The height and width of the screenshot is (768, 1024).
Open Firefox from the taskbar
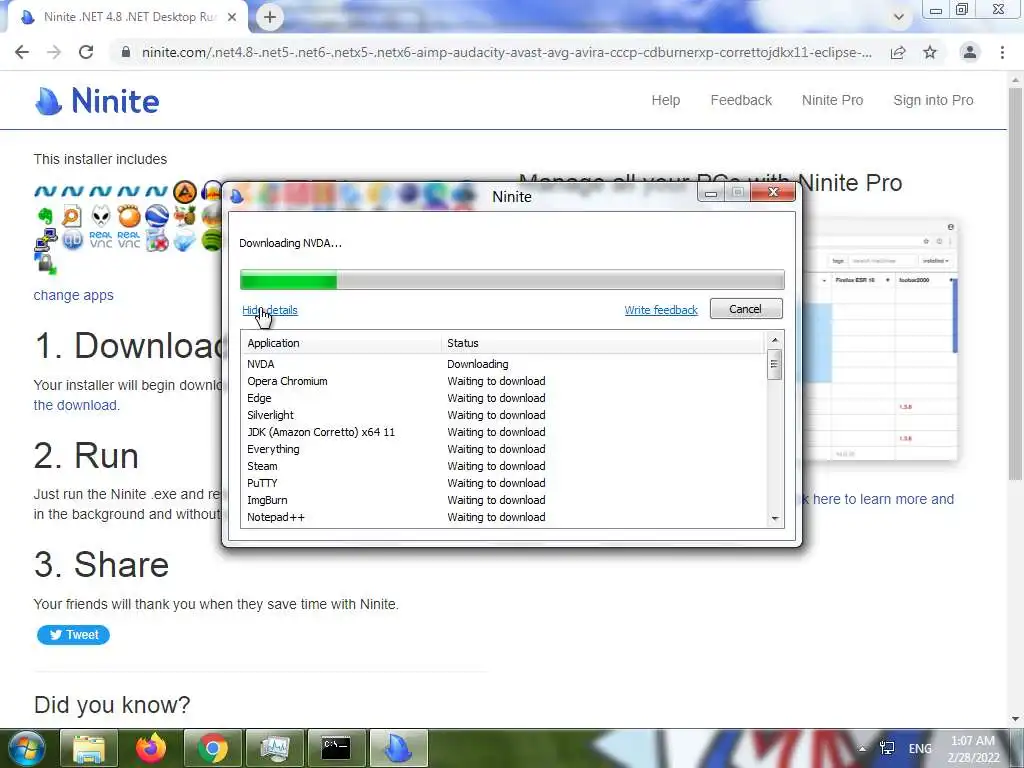coord(150,748)
